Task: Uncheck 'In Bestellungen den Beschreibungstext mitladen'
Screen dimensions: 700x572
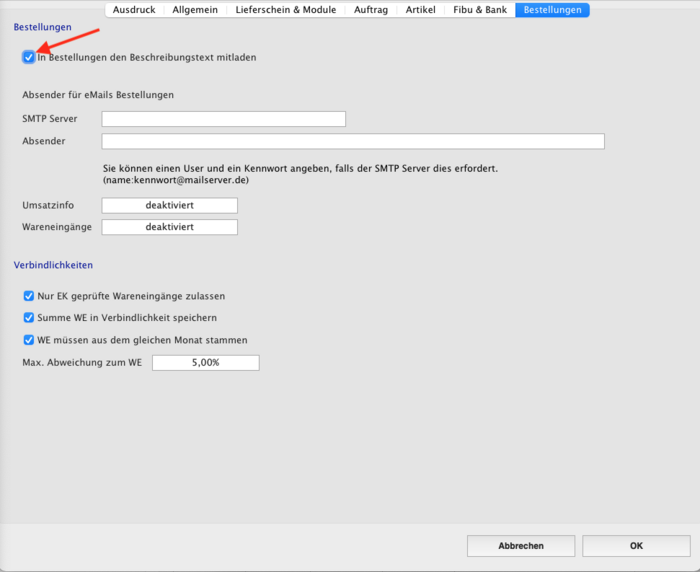Action: click(x=28, y=58)
